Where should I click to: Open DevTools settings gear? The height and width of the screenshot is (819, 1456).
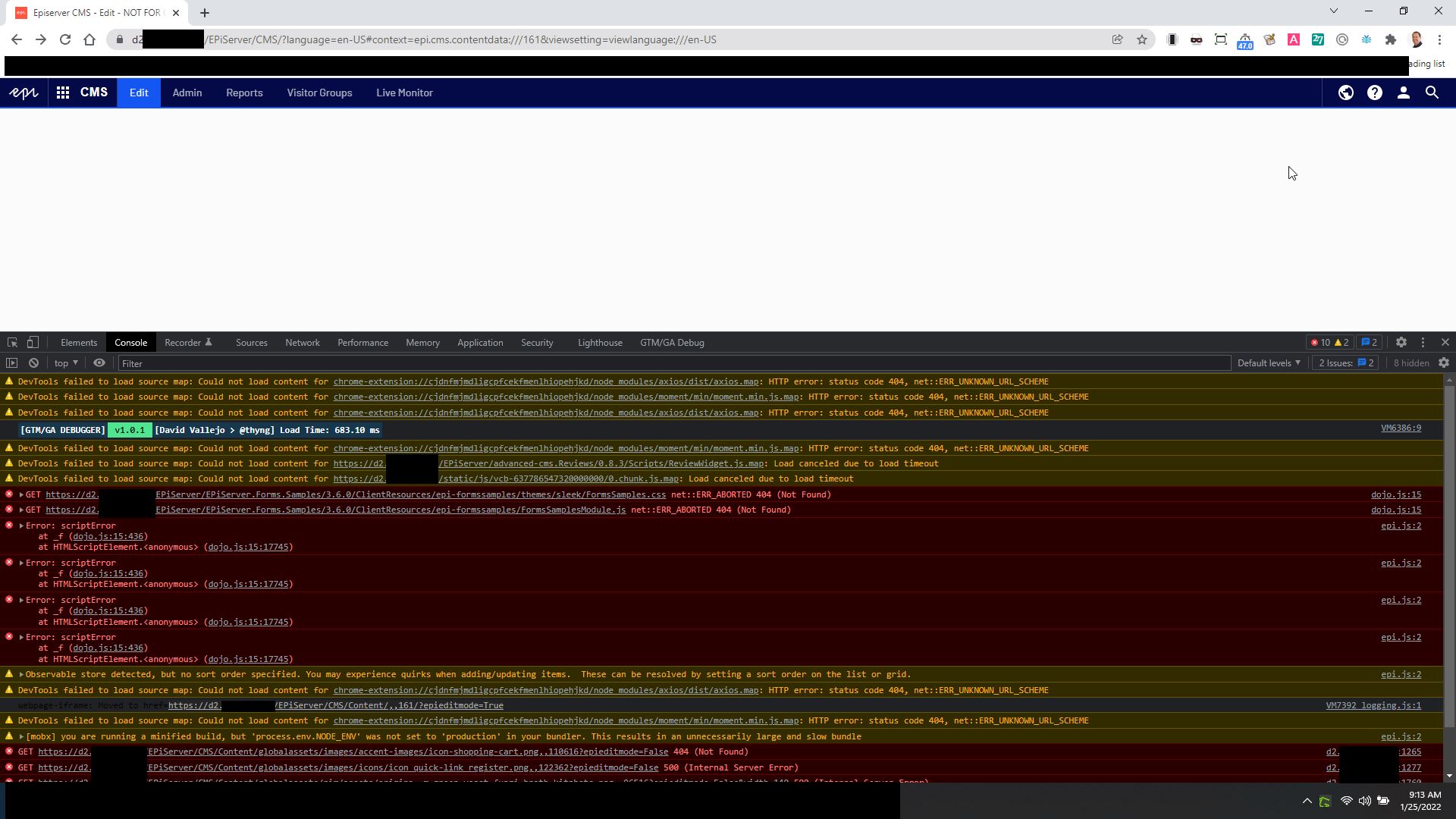click(x=1401, y=343)
